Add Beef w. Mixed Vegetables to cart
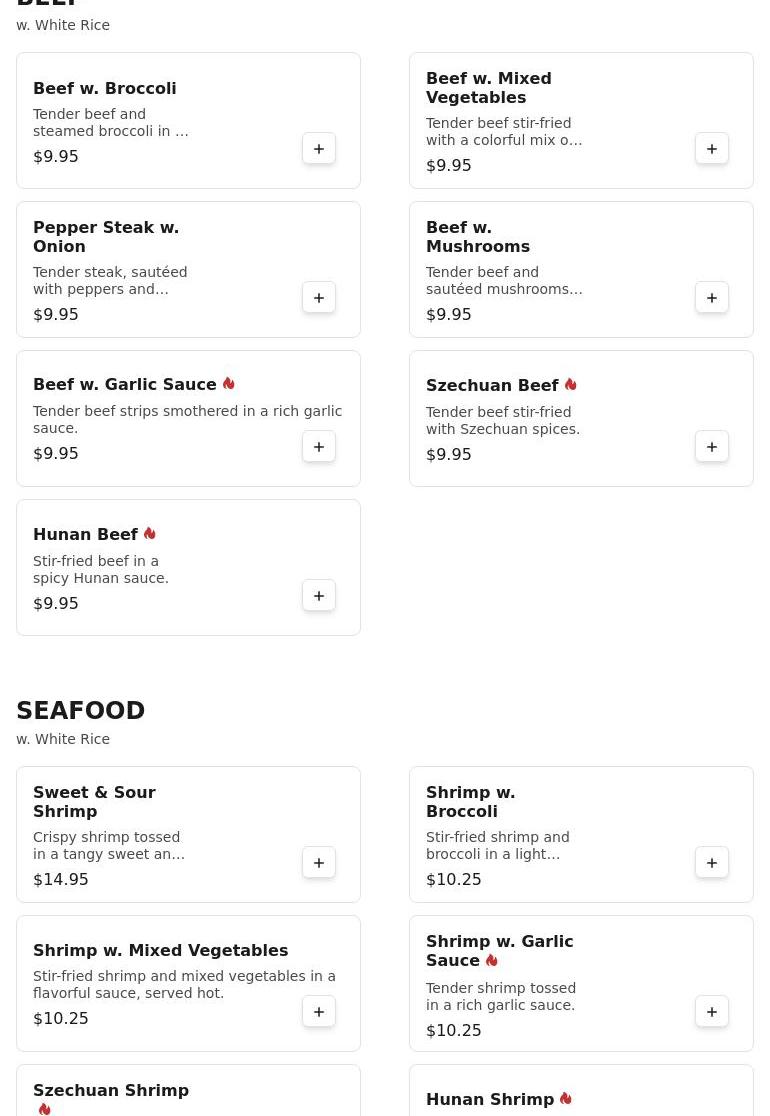This screenshot has width=770, height=1116. coord(712,149)
